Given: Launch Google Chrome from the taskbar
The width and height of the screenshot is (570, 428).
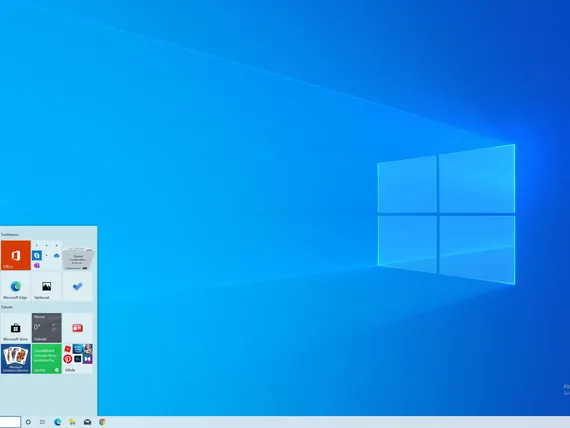Looking at the screenshot, I should coord(102,422).
